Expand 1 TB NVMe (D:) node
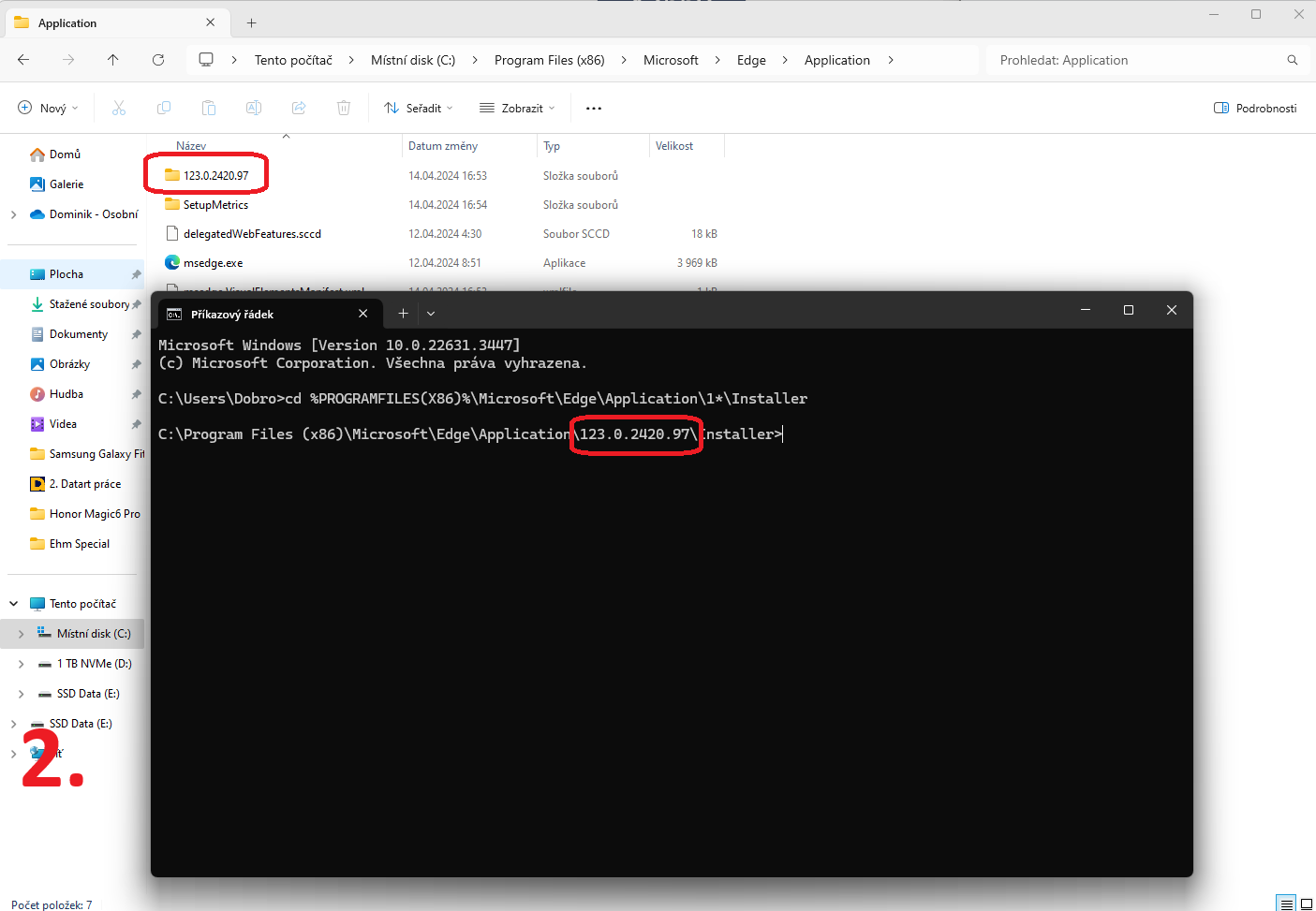This screenshot has height=911, width=1316. click(21, 664)
